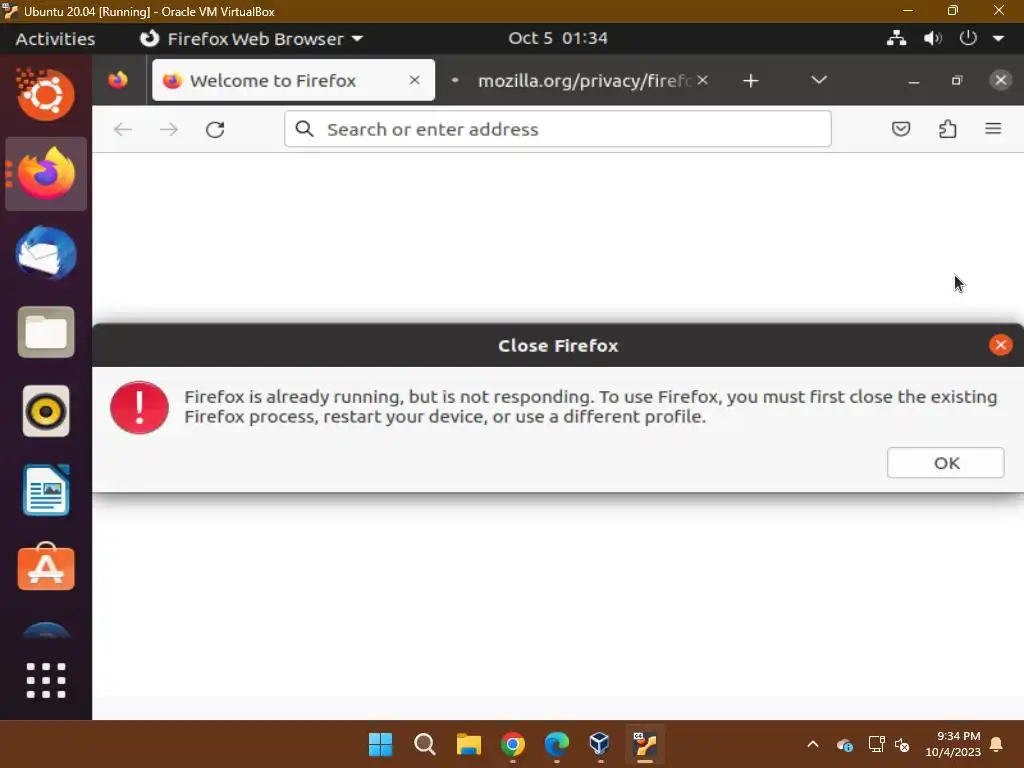The height and width of the screenshot is (768, 1024).
Task: Open the Firefox View pinned icon
Action: (118, 80)
